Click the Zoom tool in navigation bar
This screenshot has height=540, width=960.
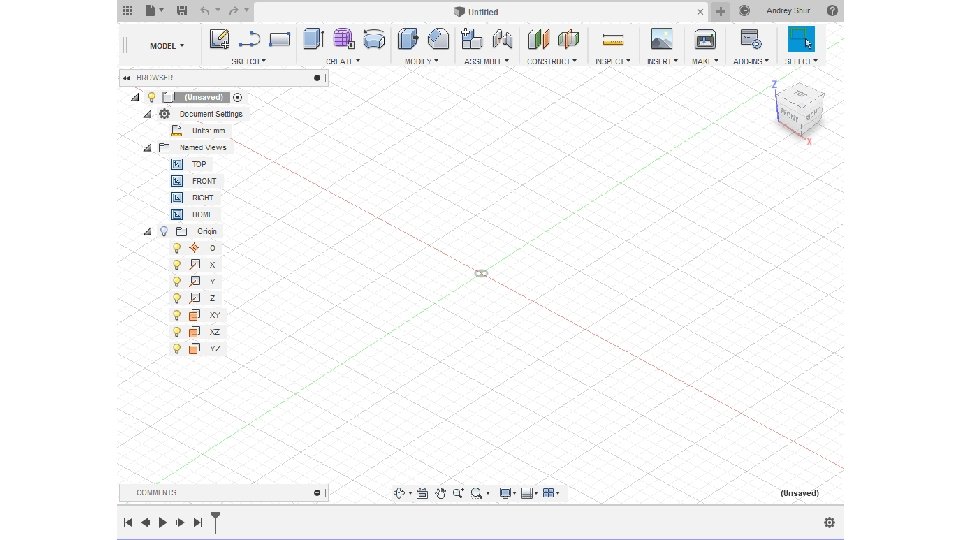pyautogui.click(x=458, y=493)
